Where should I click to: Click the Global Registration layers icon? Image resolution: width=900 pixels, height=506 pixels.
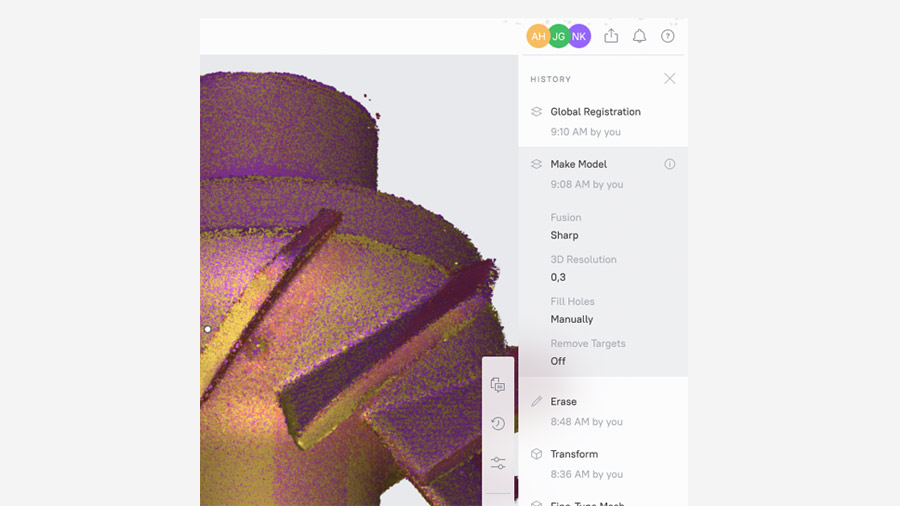537,112
